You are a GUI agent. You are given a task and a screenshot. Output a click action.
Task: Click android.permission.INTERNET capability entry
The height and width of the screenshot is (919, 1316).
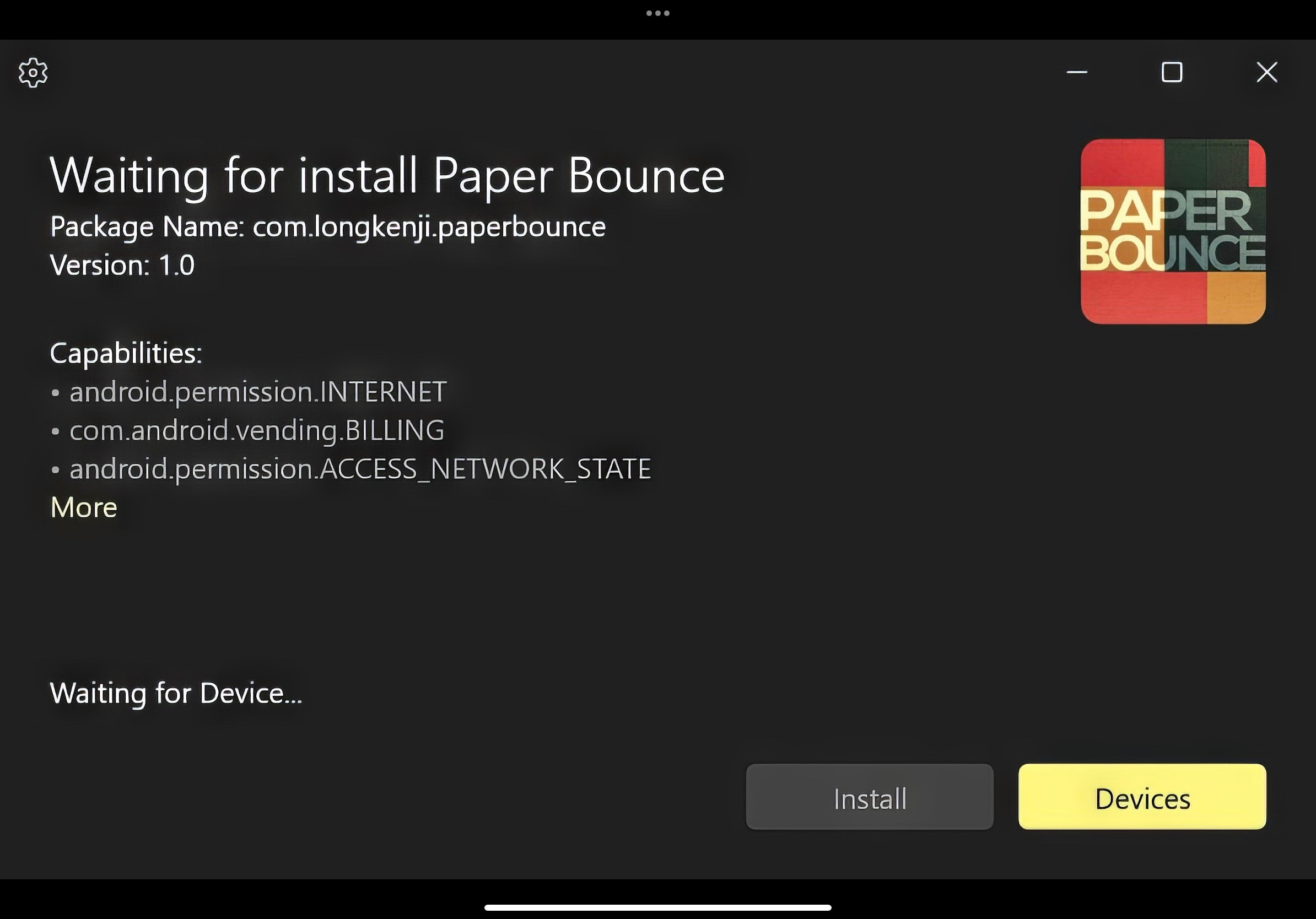258,392
